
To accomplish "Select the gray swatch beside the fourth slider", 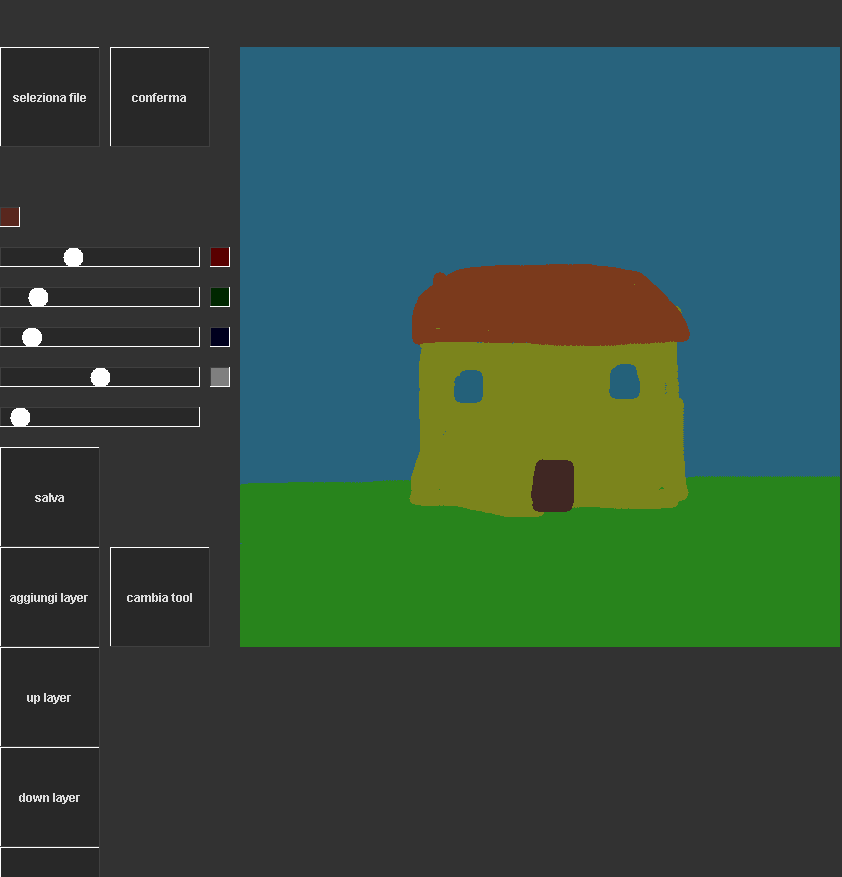I will click(x=220, y=377).
